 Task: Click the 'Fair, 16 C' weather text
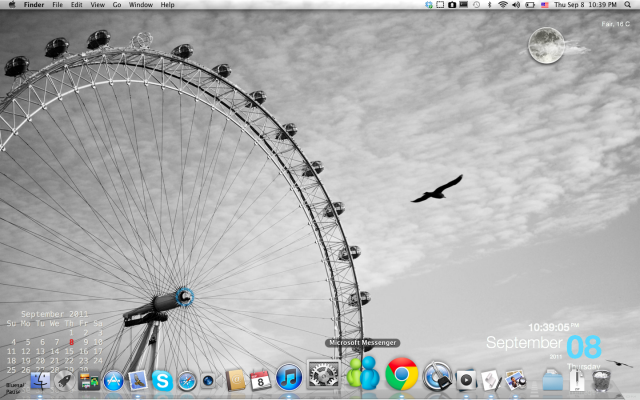tap(616, 24)
